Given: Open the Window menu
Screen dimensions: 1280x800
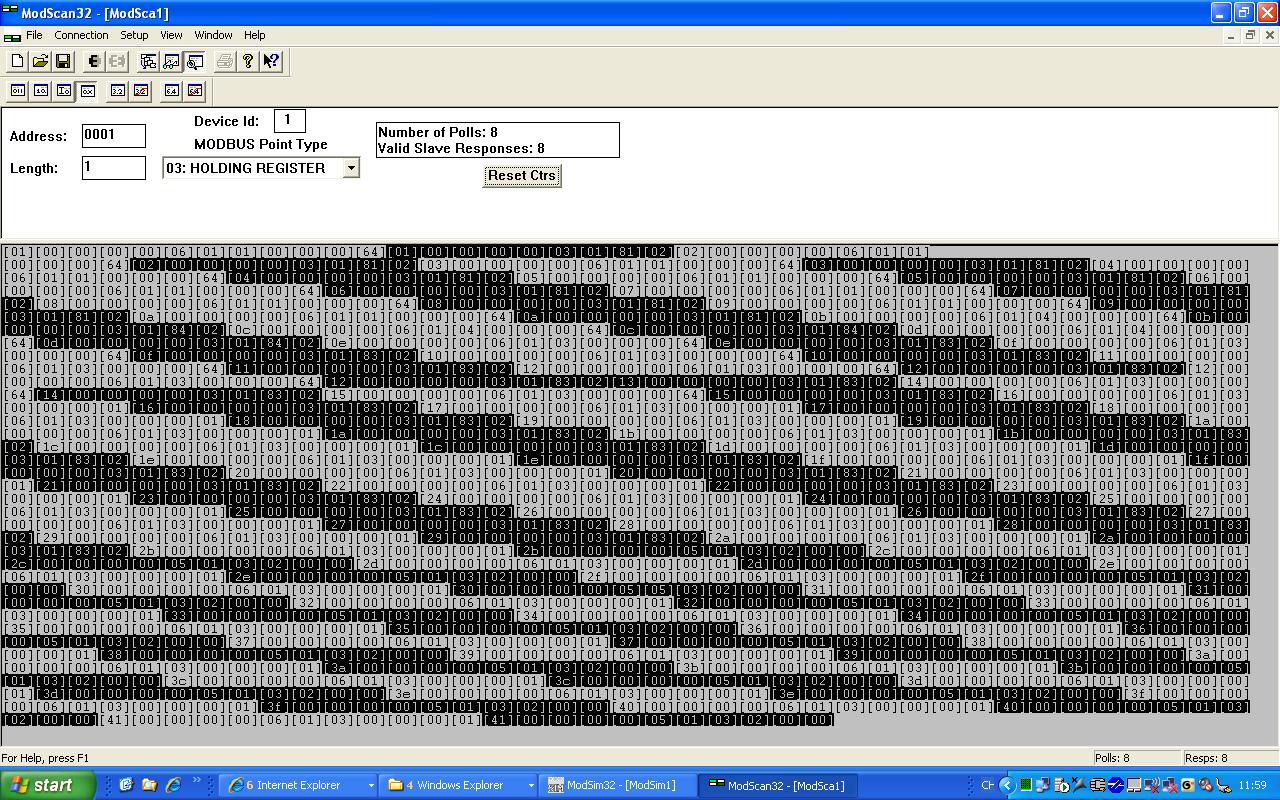Looking at the screenshot, I should point(213,35).
